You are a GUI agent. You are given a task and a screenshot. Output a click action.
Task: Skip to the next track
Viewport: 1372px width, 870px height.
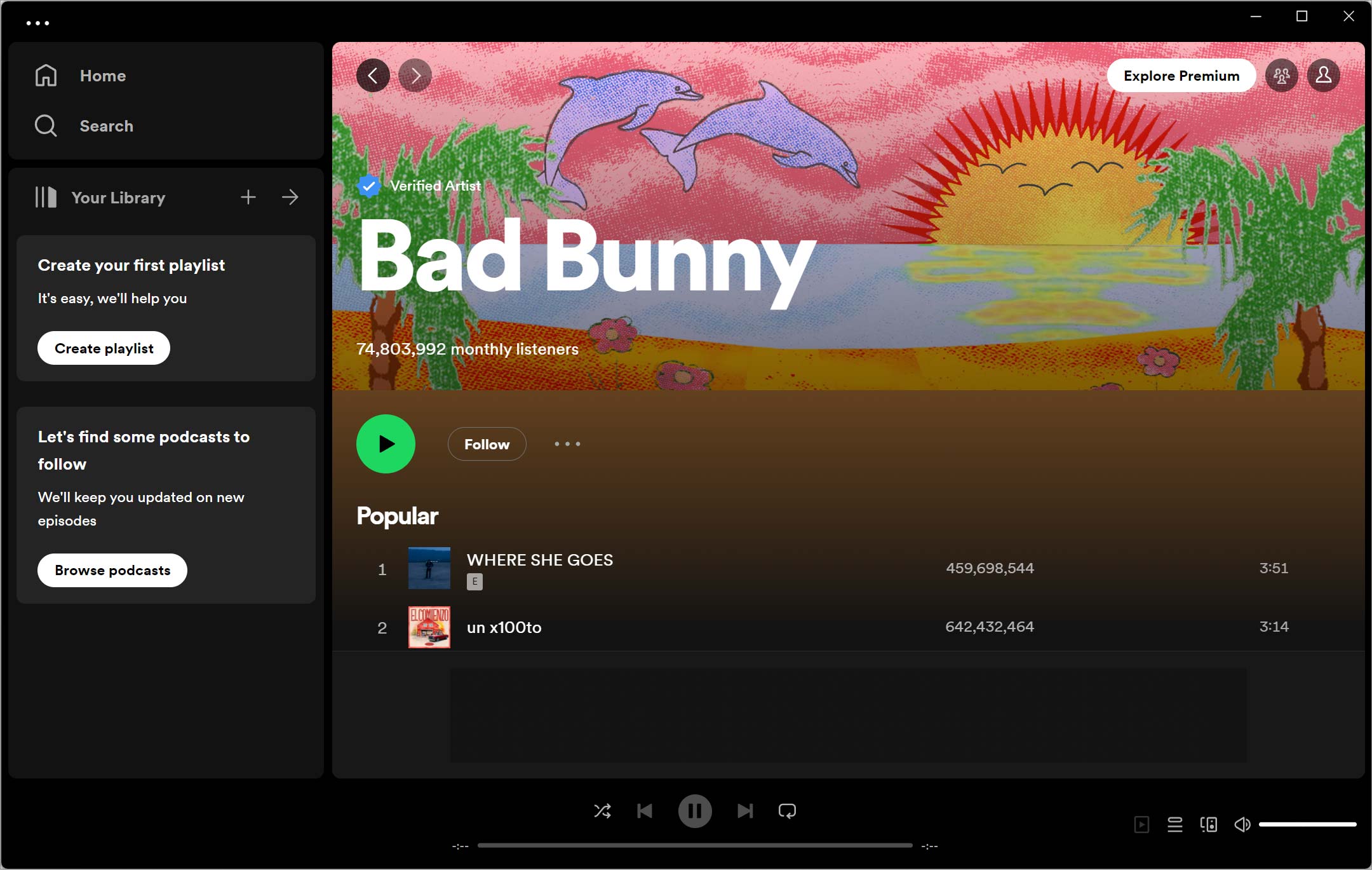click(745, 811)
